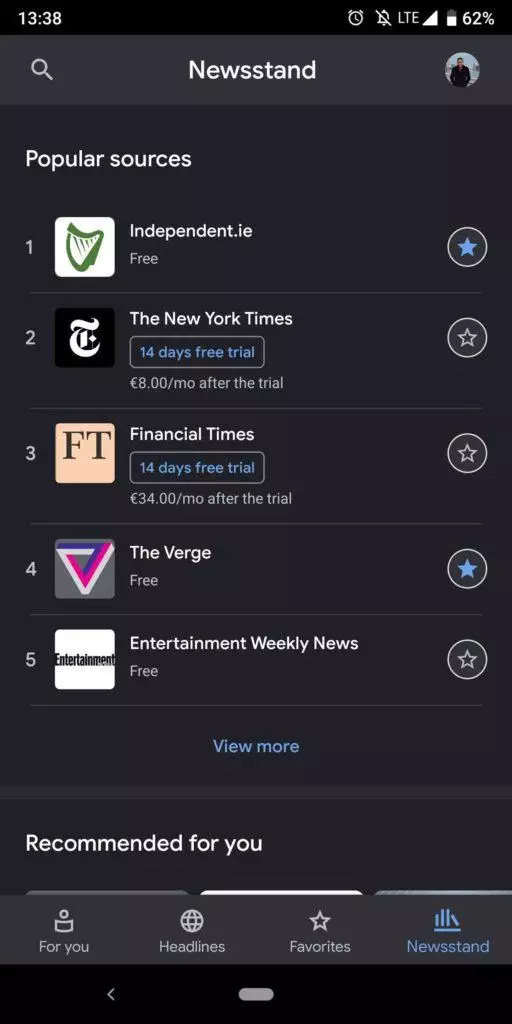Open the Financial Times FT logo
Screen dimensions: 512x1024
85,453
